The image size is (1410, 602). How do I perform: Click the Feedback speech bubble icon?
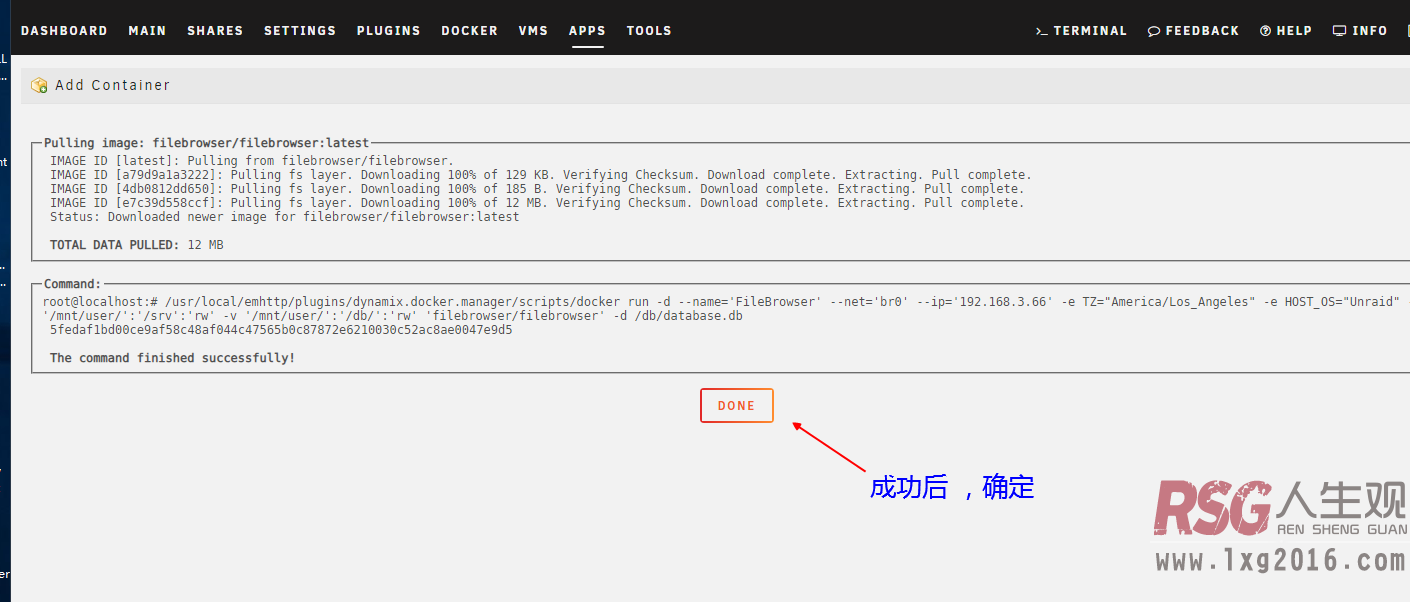(1154, 31)
